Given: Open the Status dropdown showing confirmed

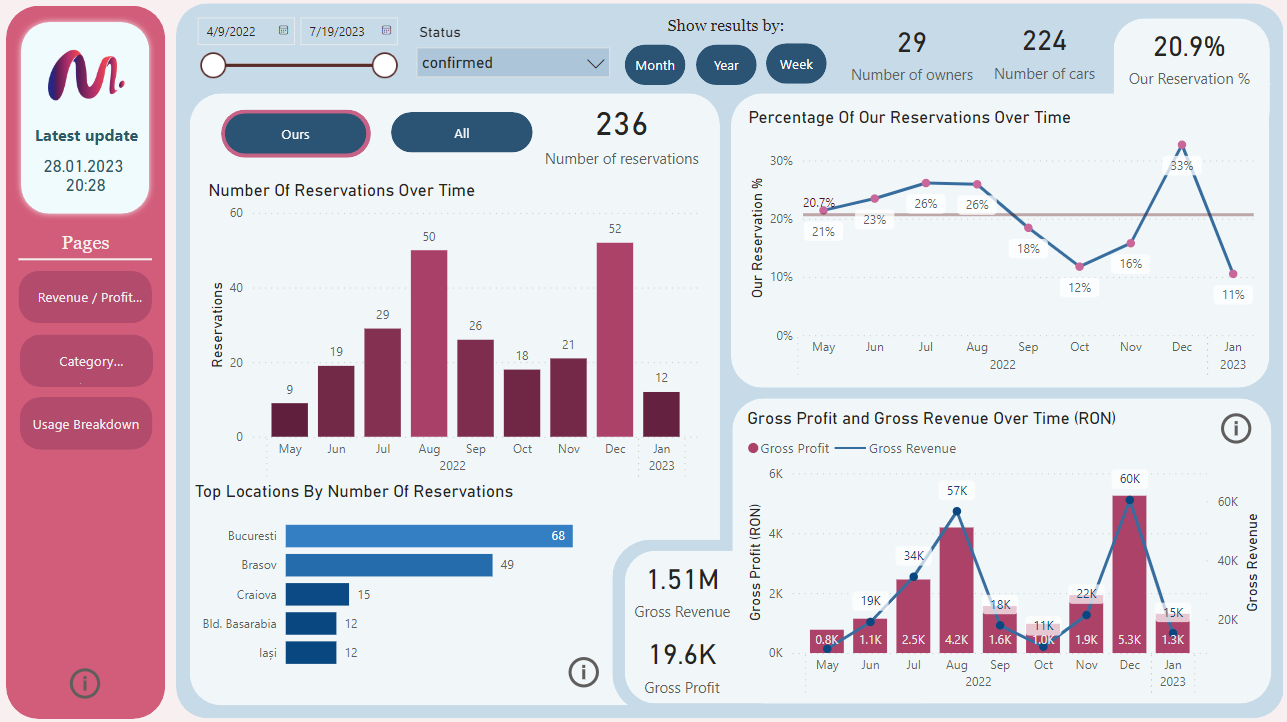Looking at the screenshot, I should (512, 62).
